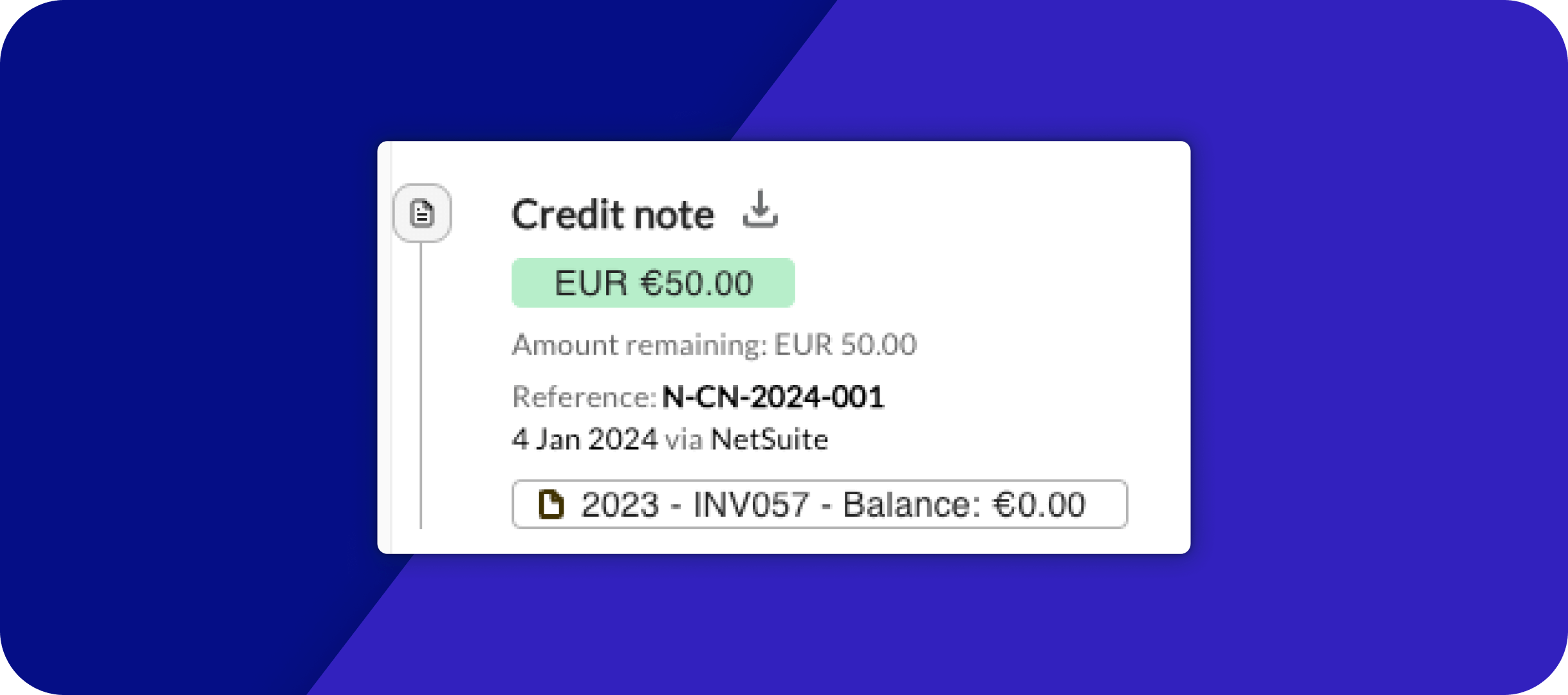This screenshot has width=1568, height=695.
Task: Click the dark navy background area
Action: point(193,257)
